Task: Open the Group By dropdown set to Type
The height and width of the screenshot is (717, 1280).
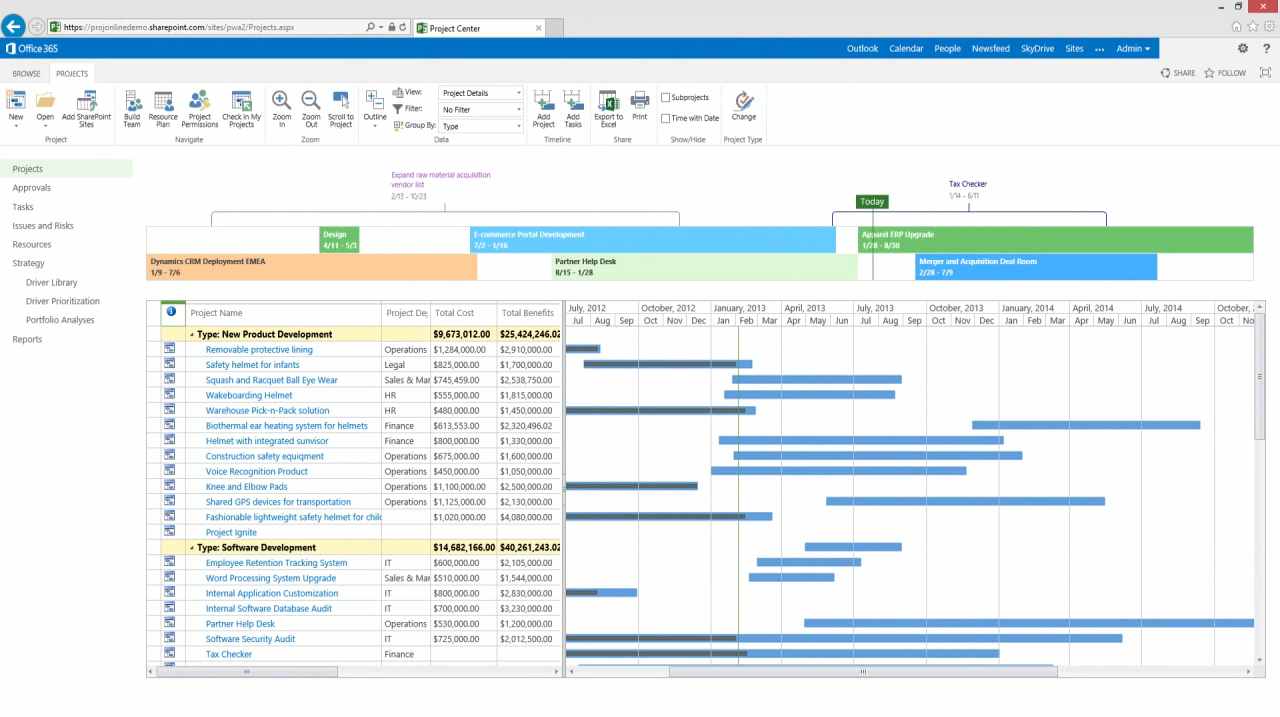Action: [481, 126]
